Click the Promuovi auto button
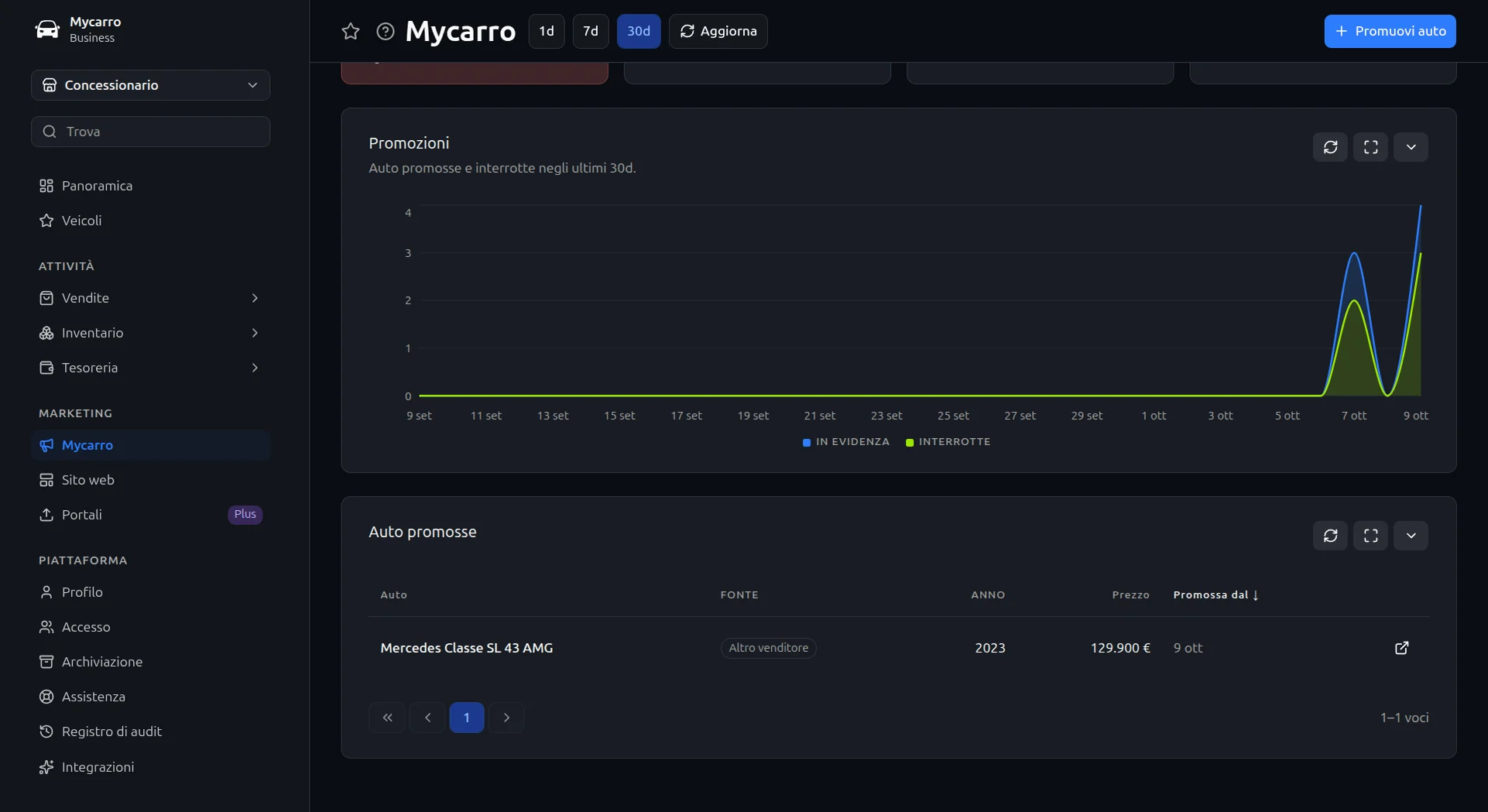1488x812 pixels. [x=1390, y=31]
